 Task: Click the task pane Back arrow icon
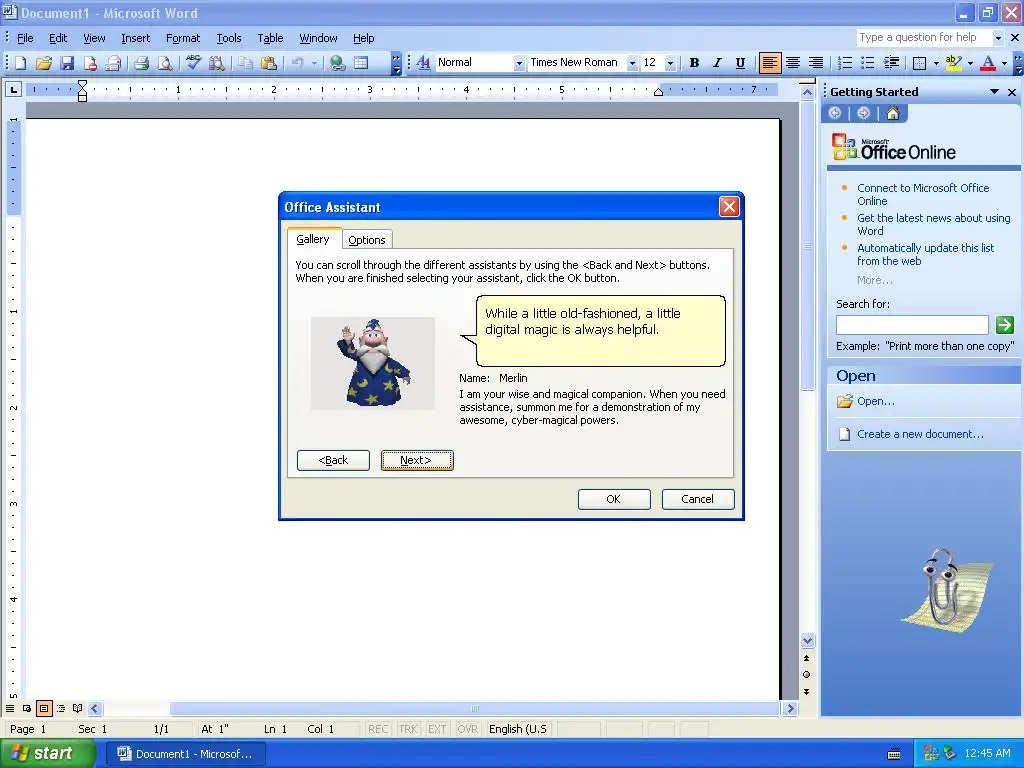835,114
